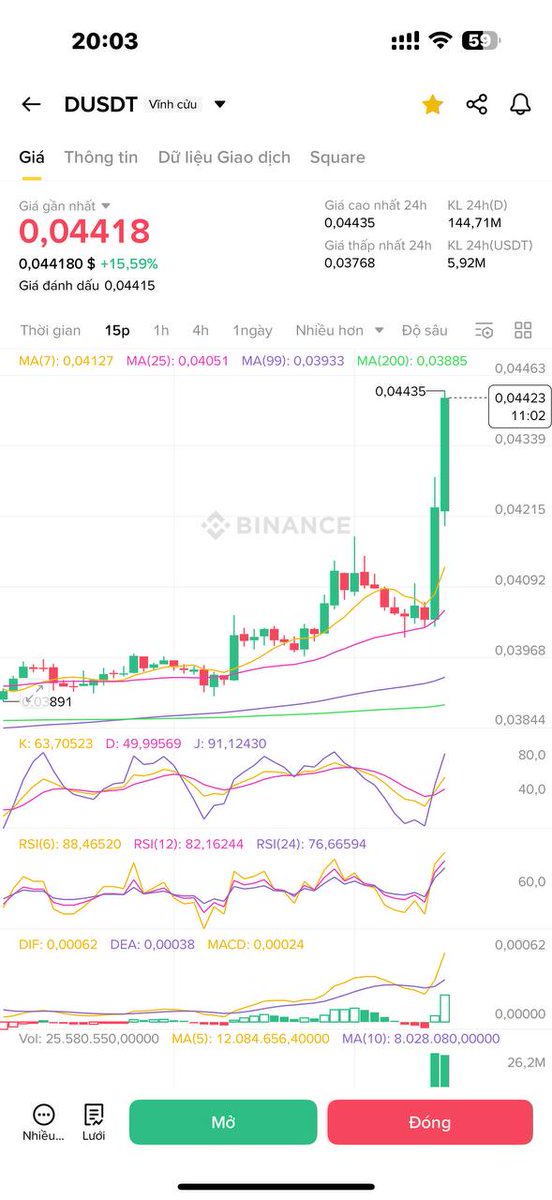Tap the KL 24h(D) volume 144,71M
This screenshot has height=1200, width=552.
[x=474, y=223]
